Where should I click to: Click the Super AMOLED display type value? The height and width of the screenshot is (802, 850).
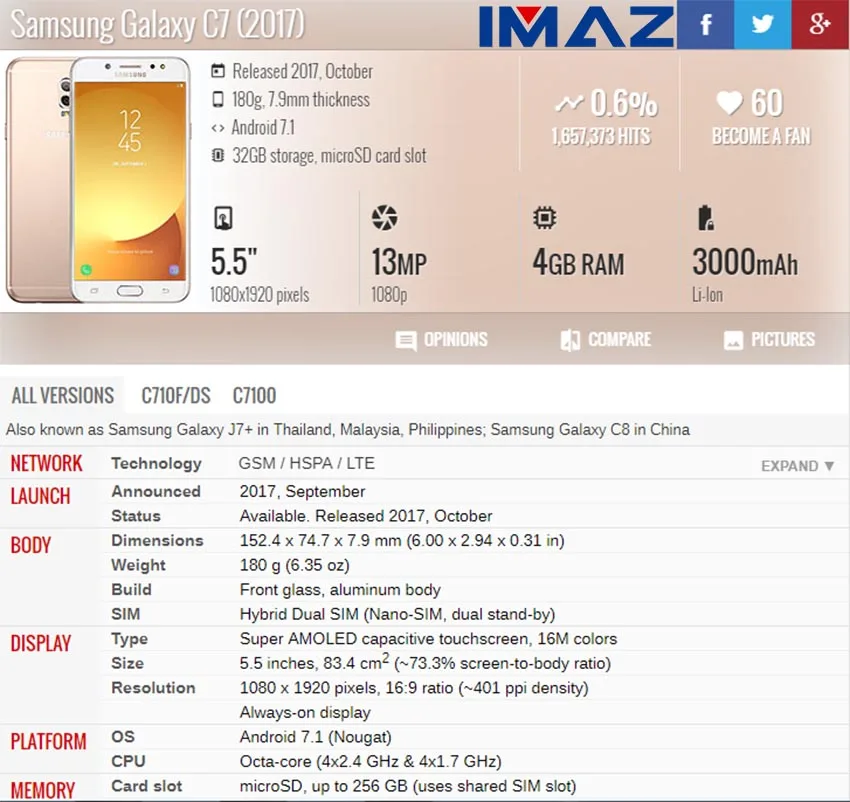point(428,639)
